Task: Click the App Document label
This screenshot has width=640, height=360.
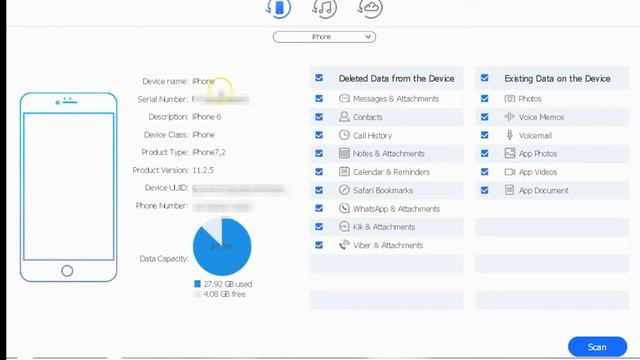Action: 543,190
